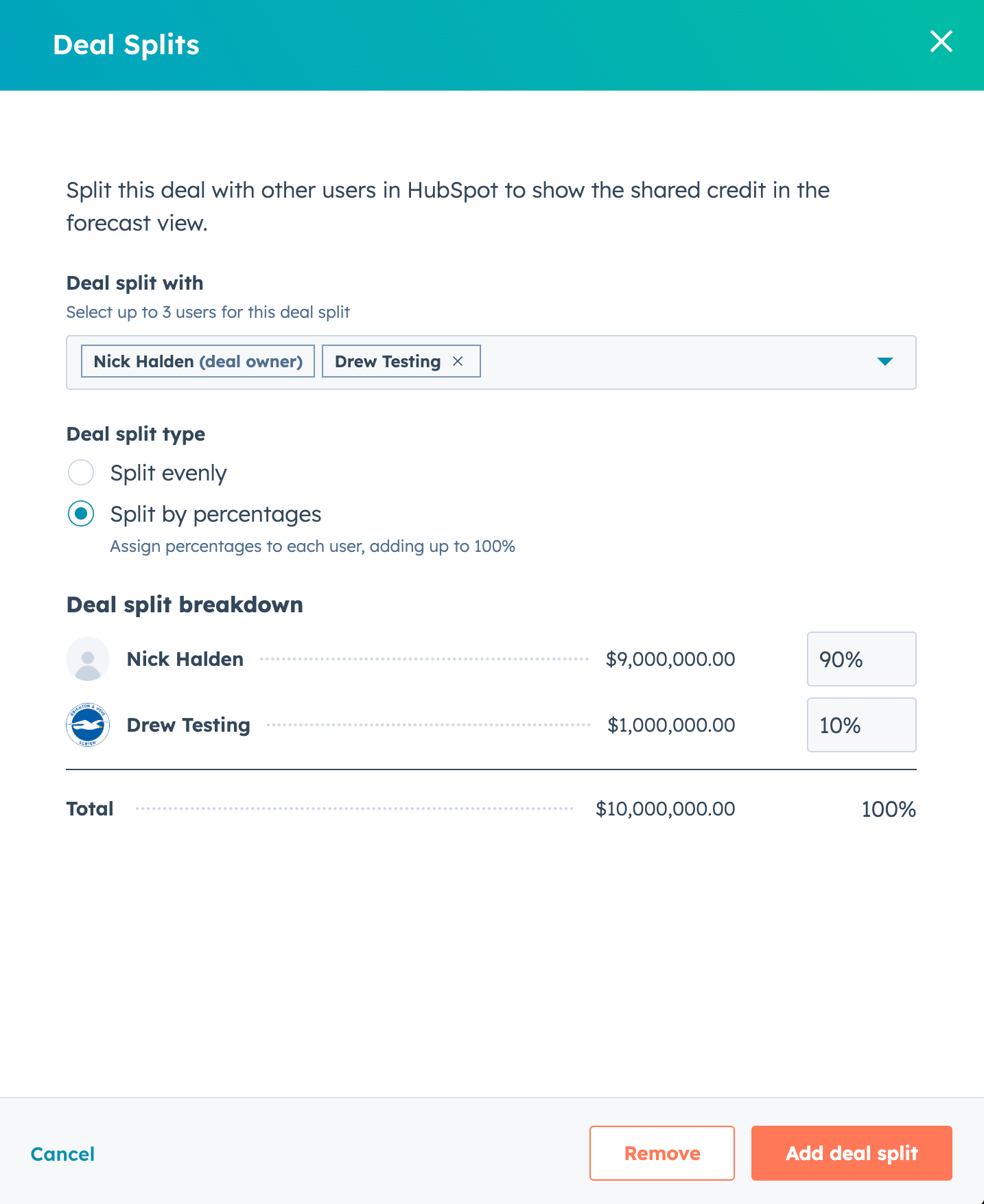This screenshot has height=1204, width=984.
Task: Click the Total row amount
Action: pyautogui.click(x=664, y=809)
